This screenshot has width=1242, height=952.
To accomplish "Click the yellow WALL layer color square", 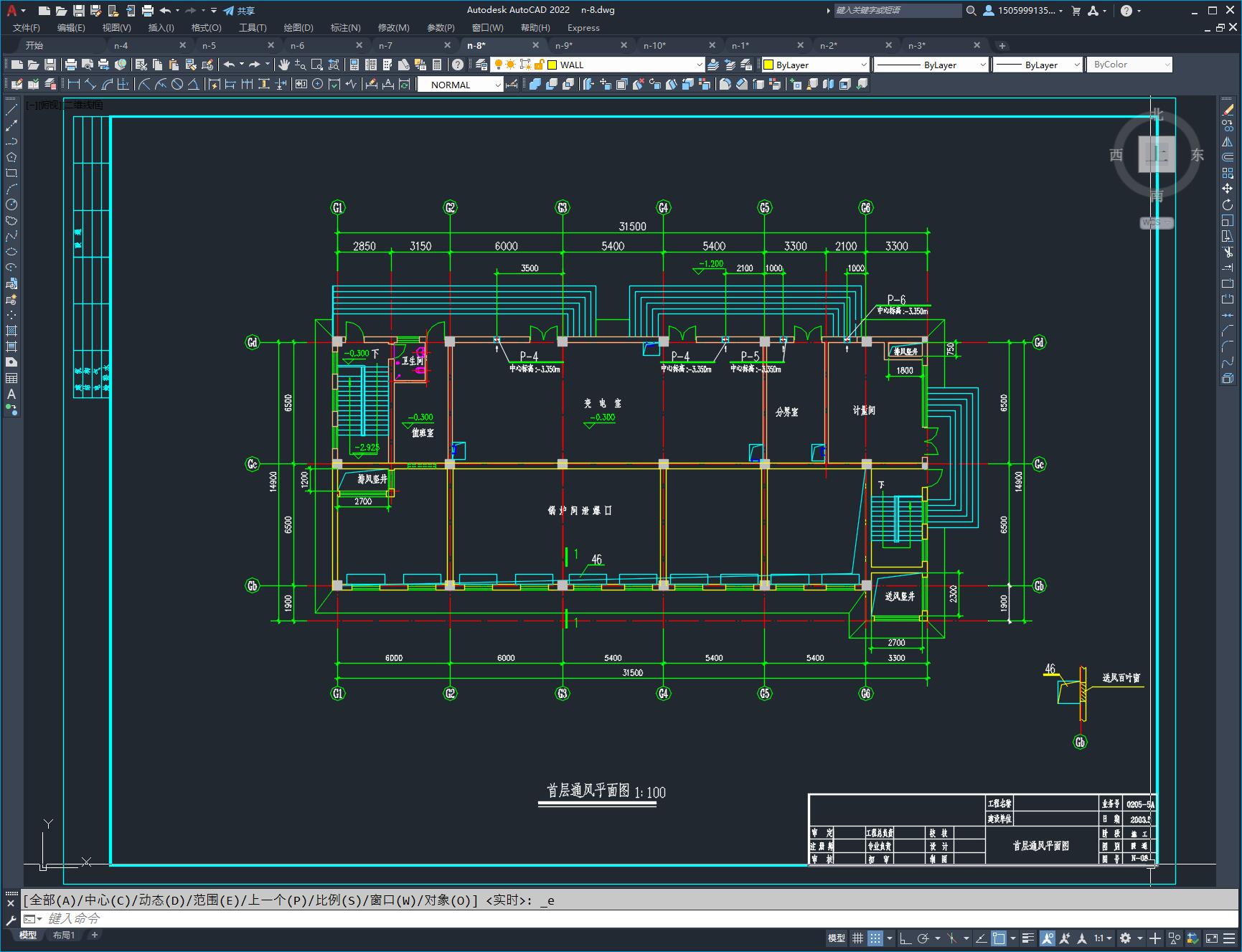I will (x=552, y=65).
